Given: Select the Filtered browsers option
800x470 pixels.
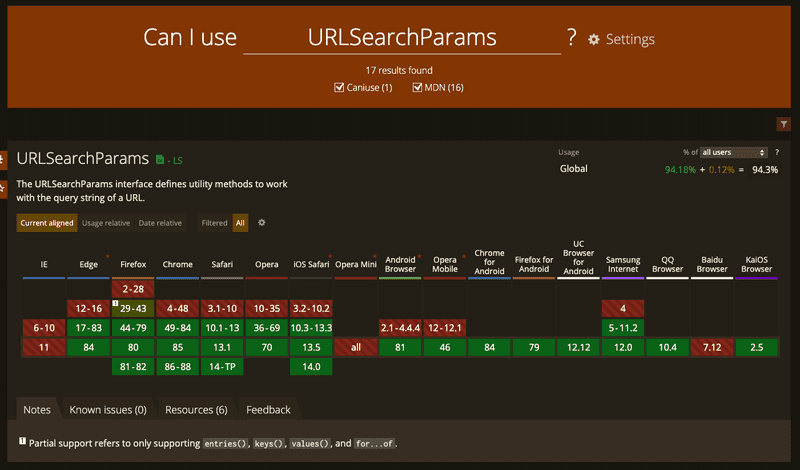Looking at the screenshot, I should pyautogui.click(x=215, y=223).
